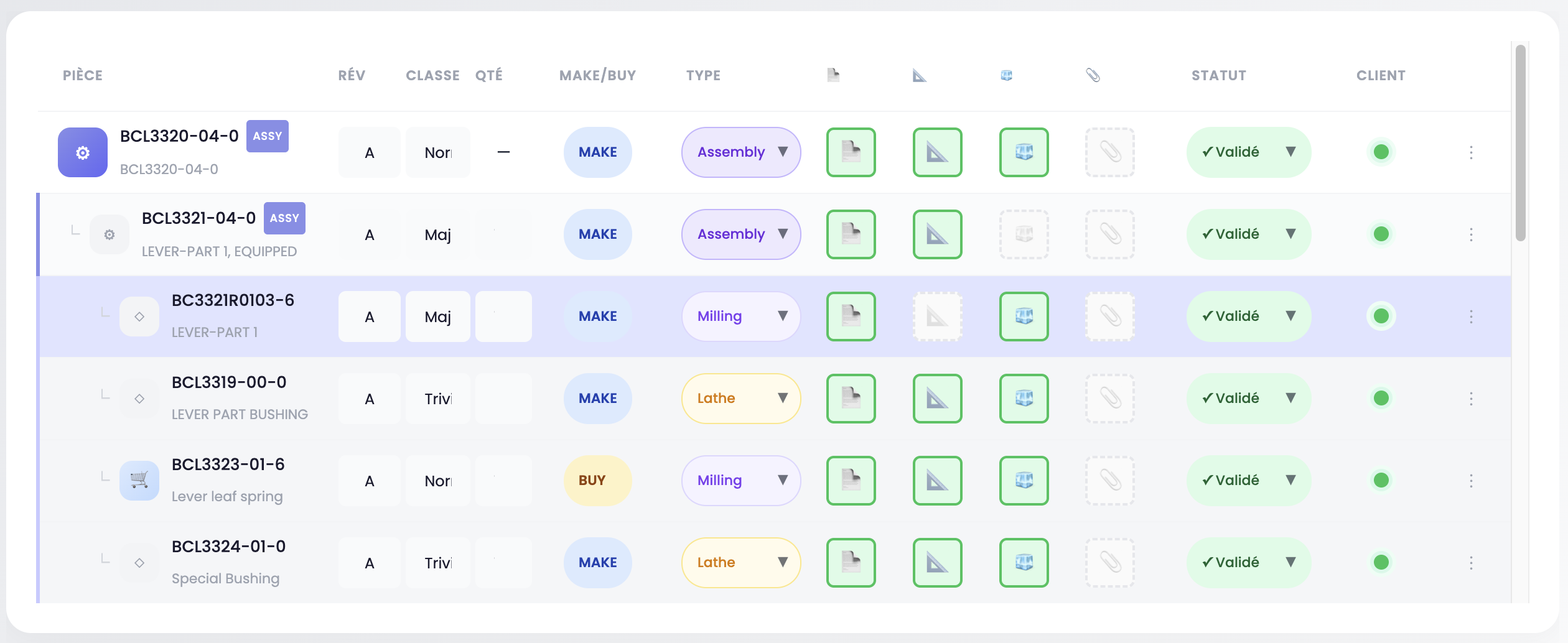Click the MAKE badge for BCL3319-00-0

(x=597, y=399)
